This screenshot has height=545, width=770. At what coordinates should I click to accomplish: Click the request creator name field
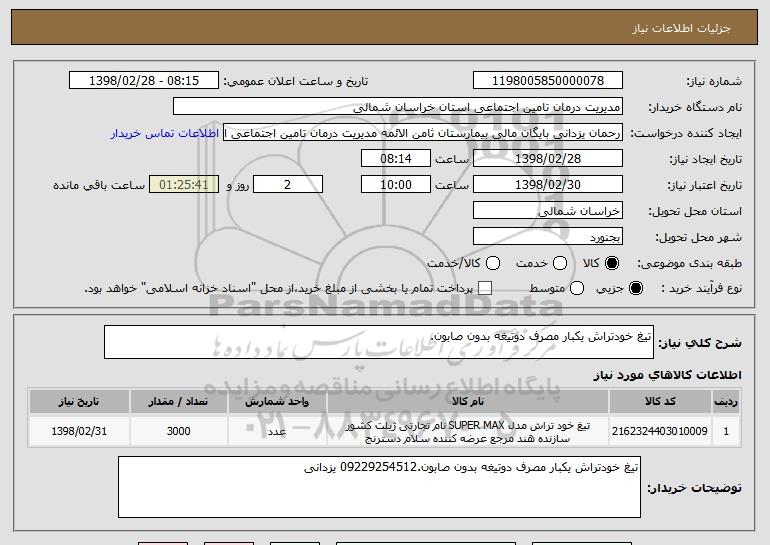pyautogui.click(x=423, y=133)
